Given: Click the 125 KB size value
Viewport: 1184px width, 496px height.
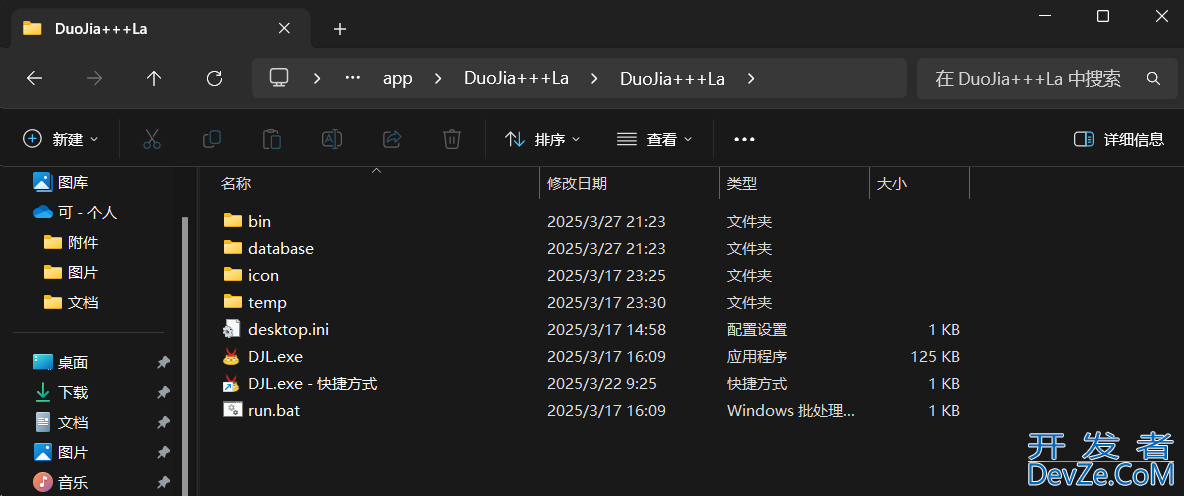Looking at the screenshot, I should 935,357.
